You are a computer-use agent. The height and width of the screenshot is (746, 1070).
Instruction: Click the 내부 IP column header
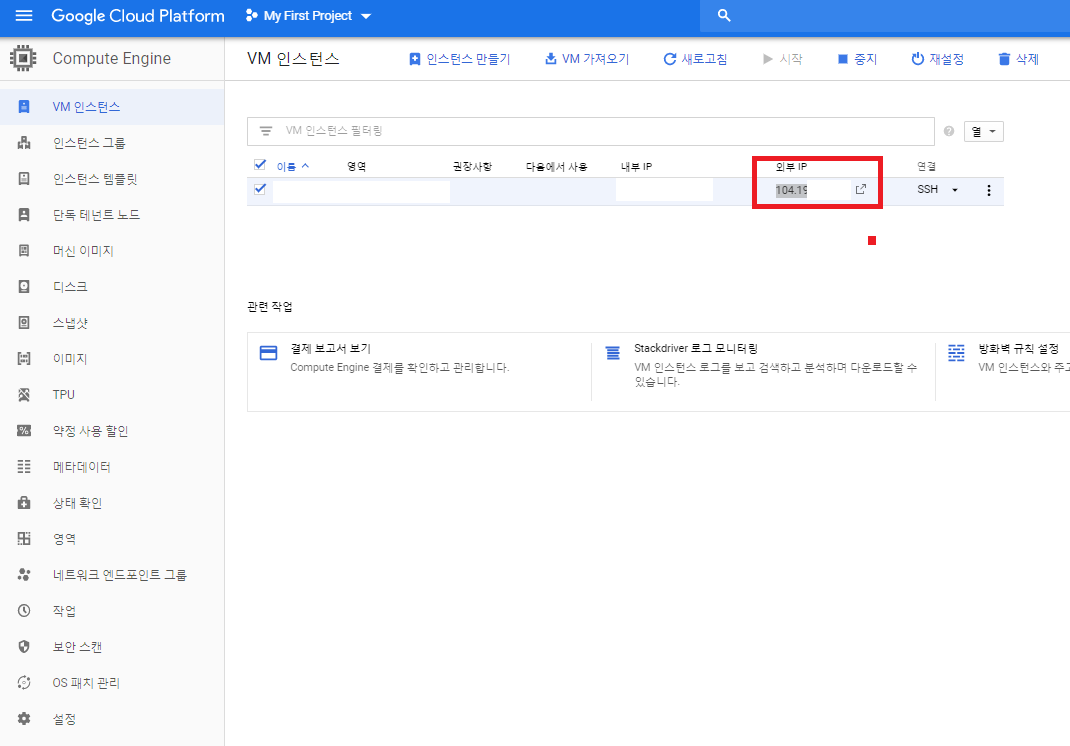[x=636, y=167]
